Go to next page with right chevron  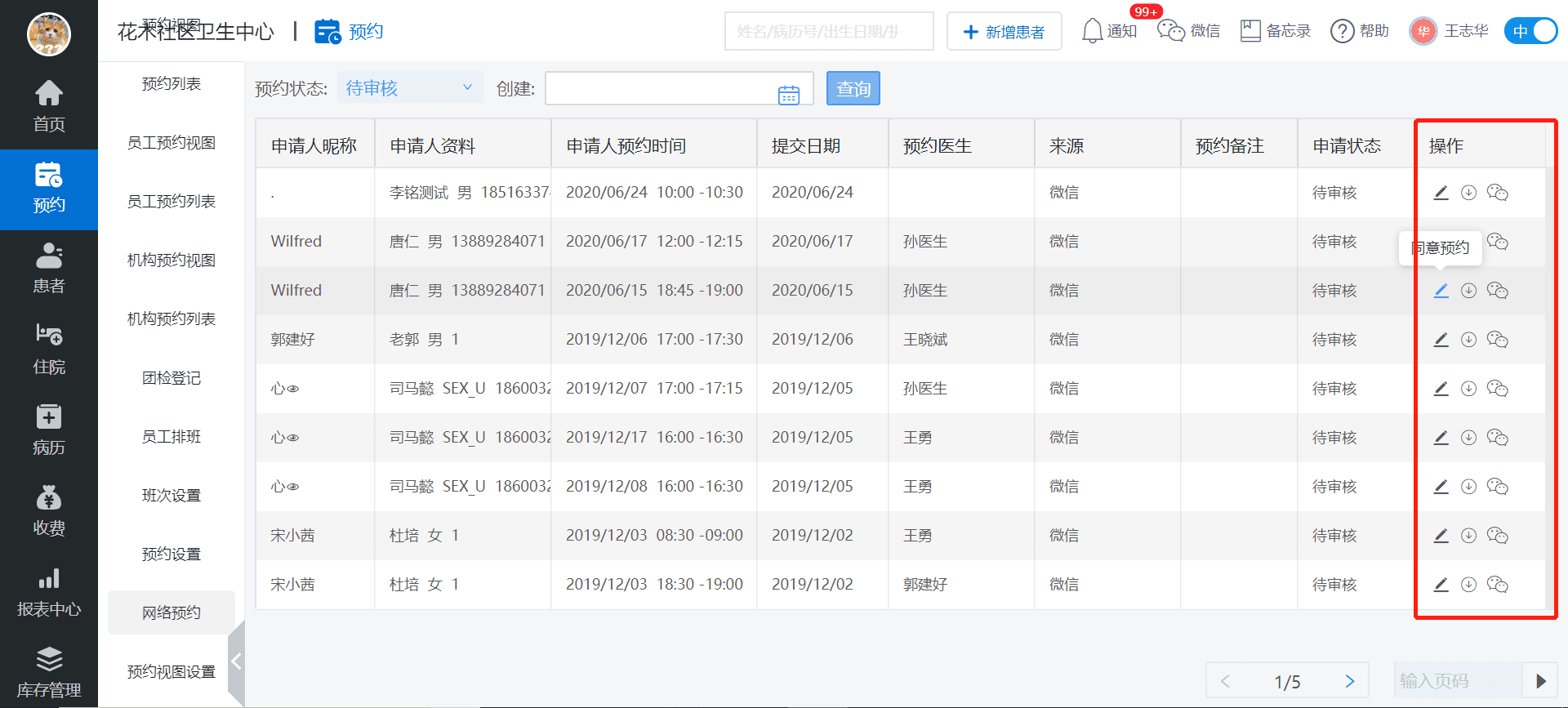point(1349,681)
